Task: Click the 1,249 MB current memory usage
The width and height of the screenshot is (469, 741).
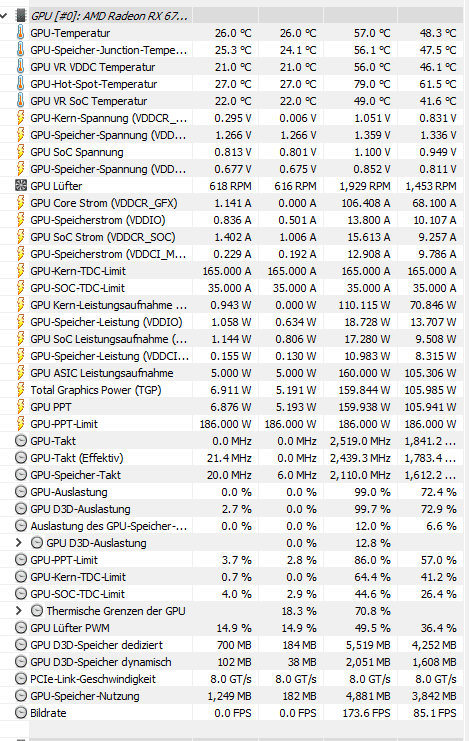Action: point(229,697)
